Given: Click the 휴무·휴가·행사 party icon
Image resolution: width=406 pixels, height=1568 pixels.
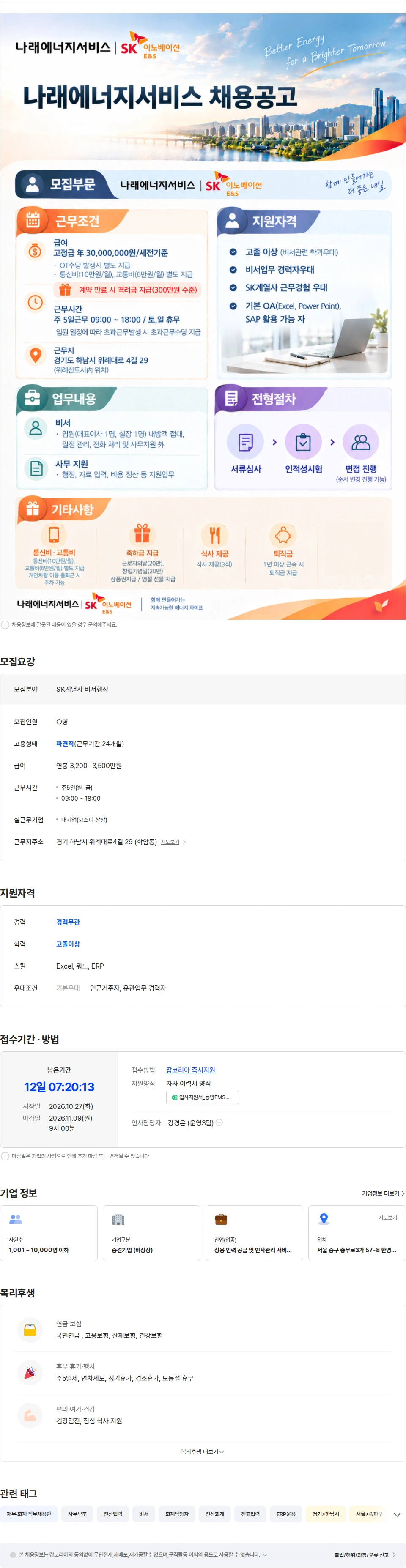Looking at the screenshot, I should pos(30,1373).
